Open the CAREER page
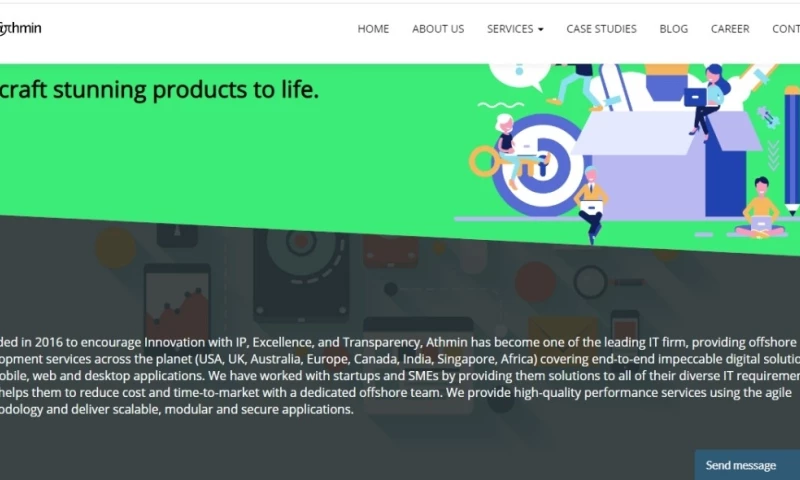Screen dimensions: 800x480 coord(730,29)
